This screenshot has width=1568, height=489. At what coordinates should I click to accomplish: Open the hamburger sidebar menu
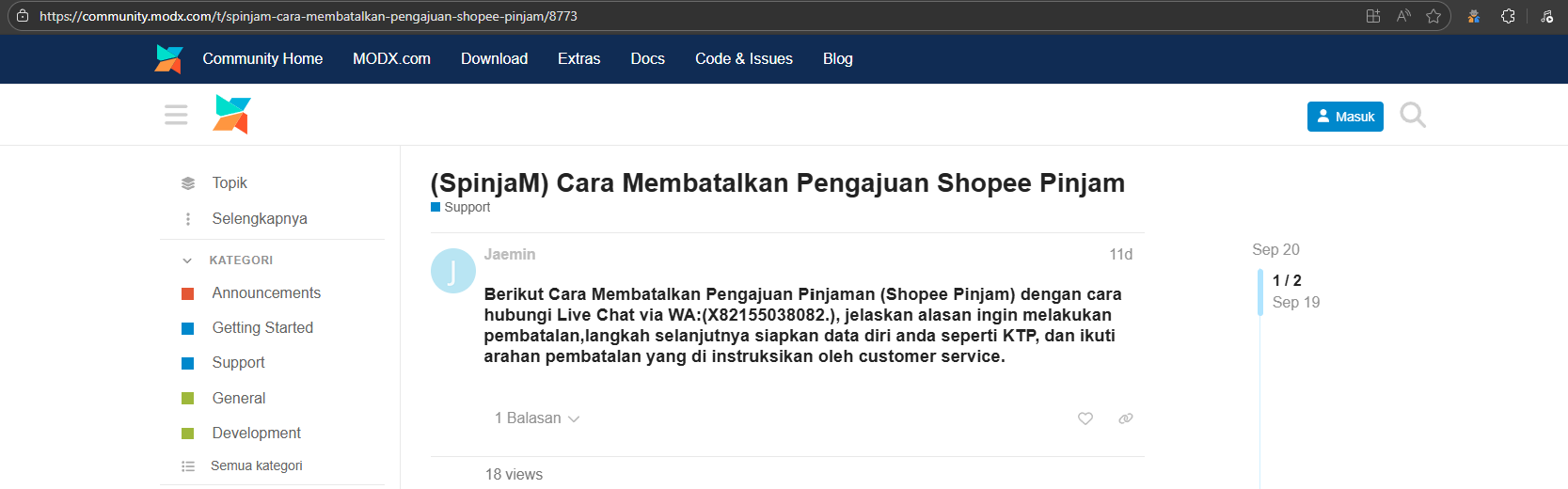coord(176,115)
